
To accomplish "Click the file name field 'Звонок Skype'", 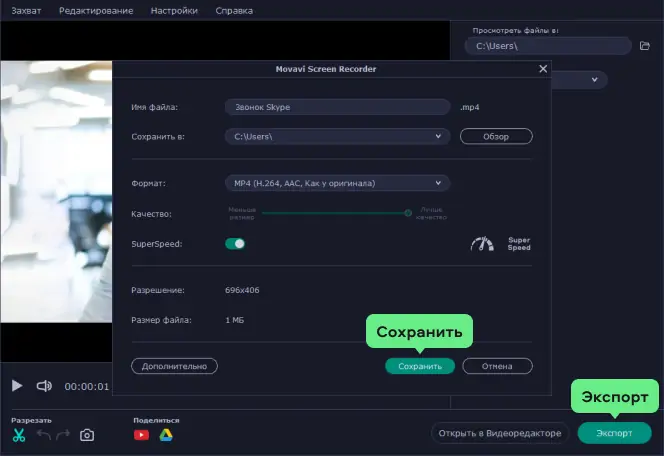I will click(338, 107).
